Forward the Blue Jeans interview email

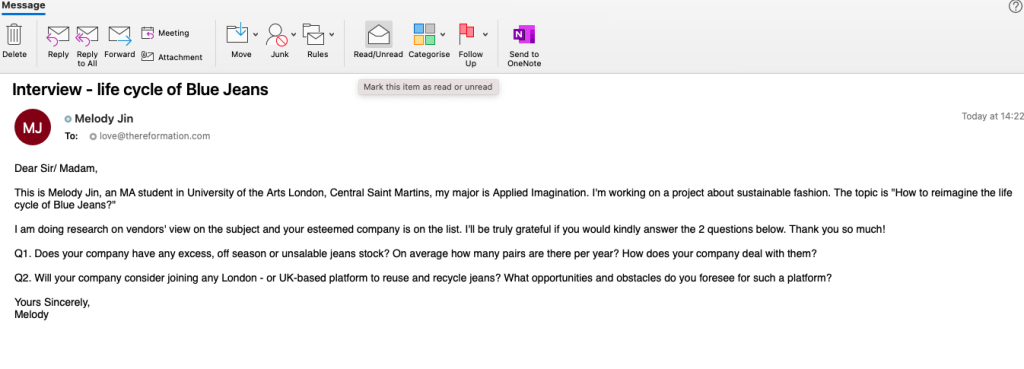click(120, 42)
